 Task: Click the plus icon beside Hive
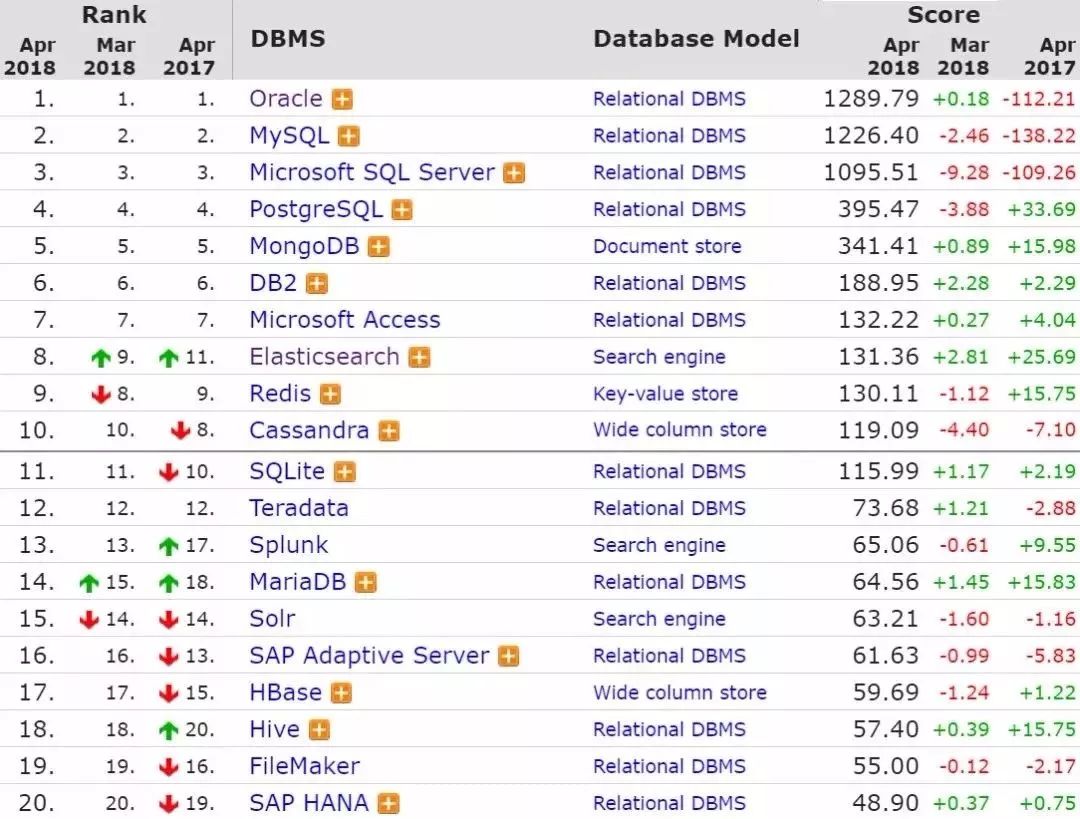(x=319, y=730)
